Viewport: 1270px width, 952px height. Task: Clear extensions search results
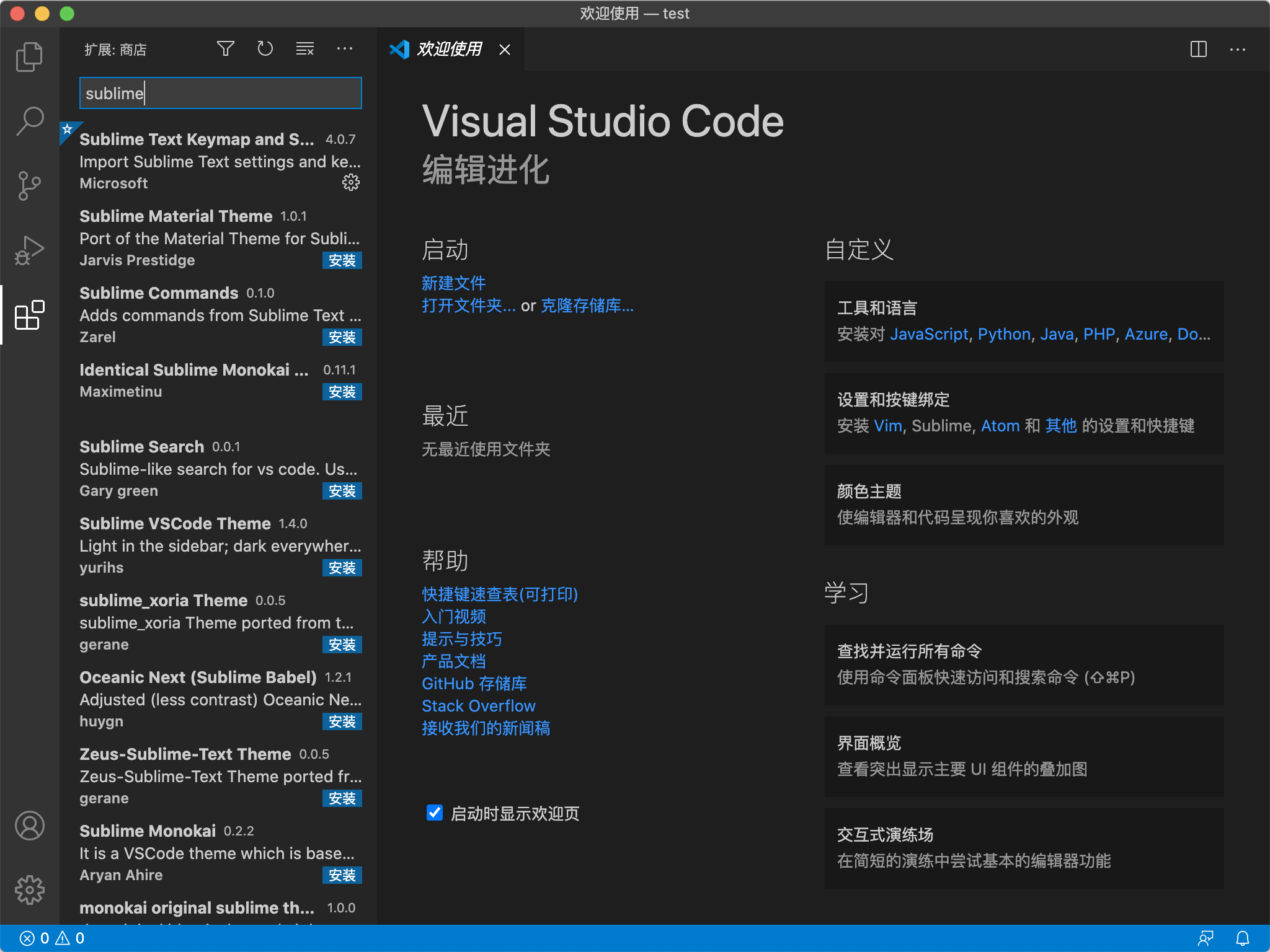click(305, 49)
